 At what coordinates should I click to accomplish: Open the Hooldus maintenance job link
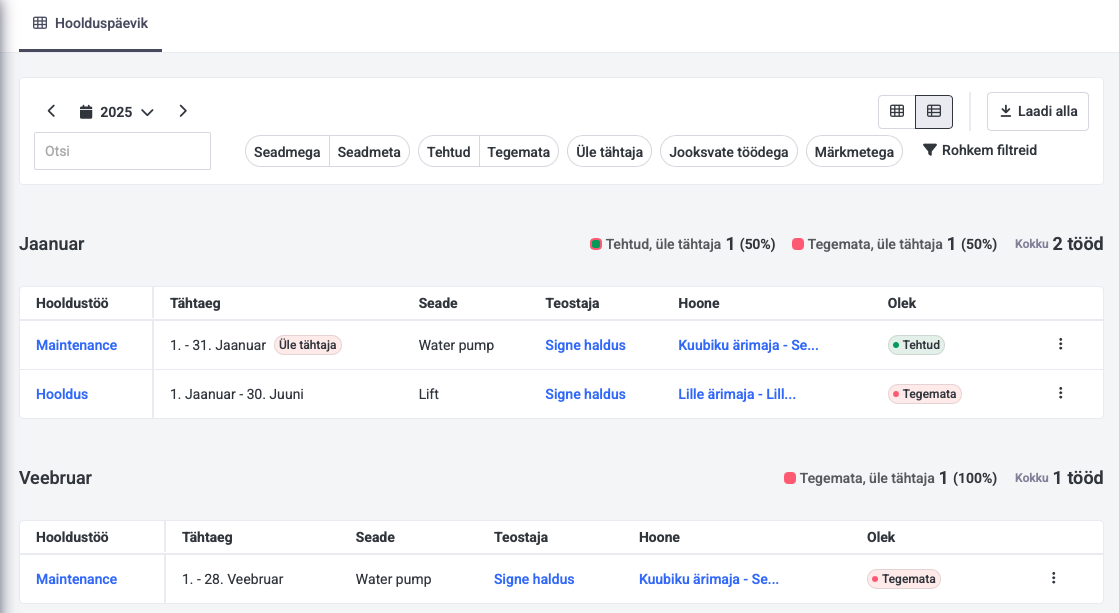[62, 394]
